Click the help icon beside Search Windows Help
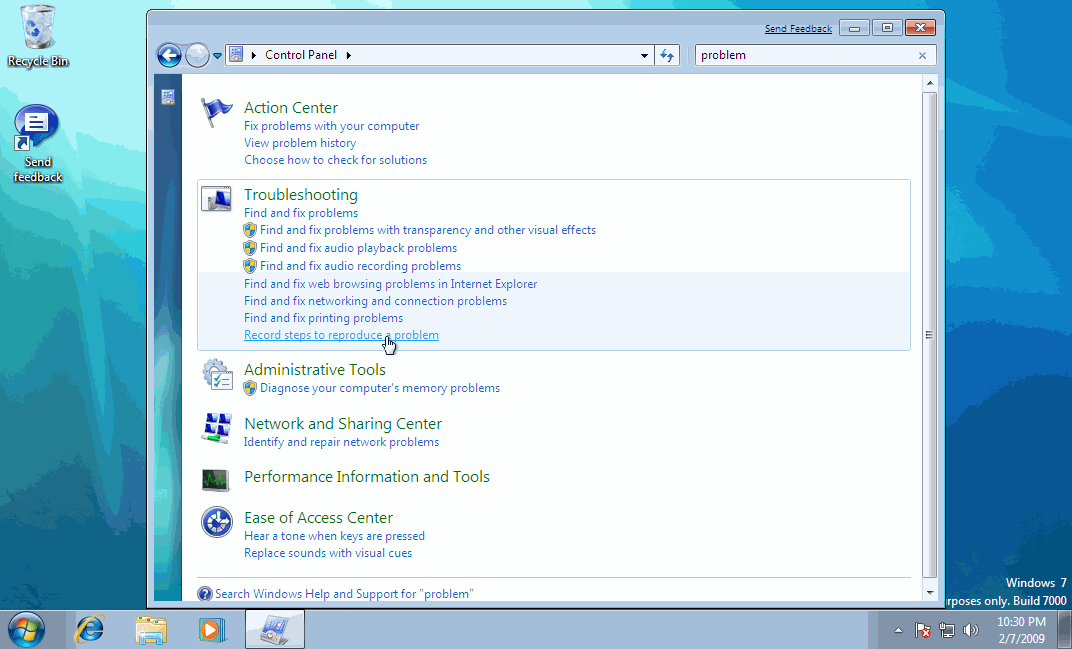Viewport: 1072px width, 649px height. click(204, 594)
